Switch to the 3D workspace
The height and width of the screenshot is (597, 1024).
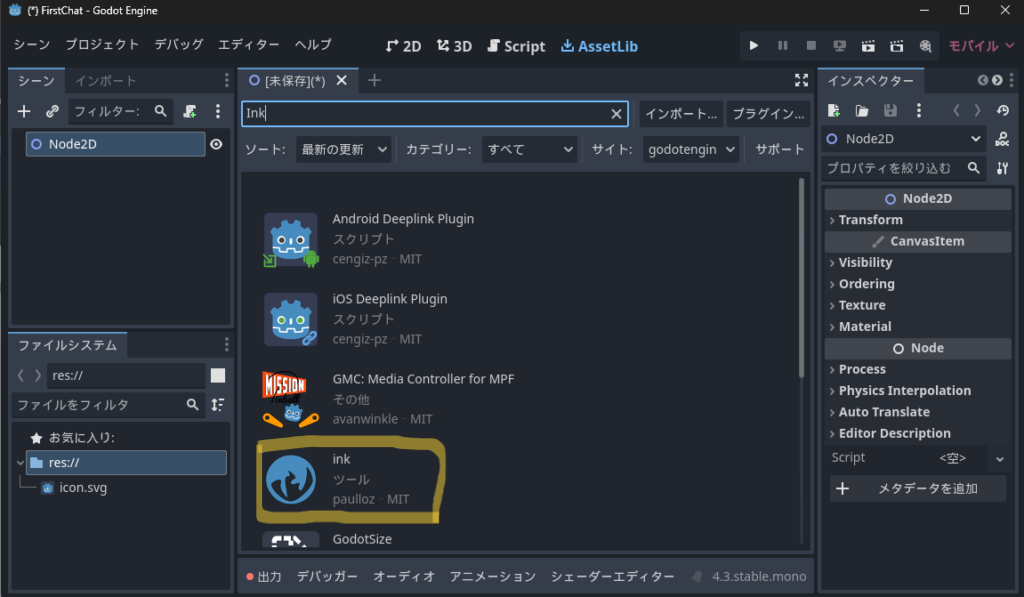click(x=455, y=46)
